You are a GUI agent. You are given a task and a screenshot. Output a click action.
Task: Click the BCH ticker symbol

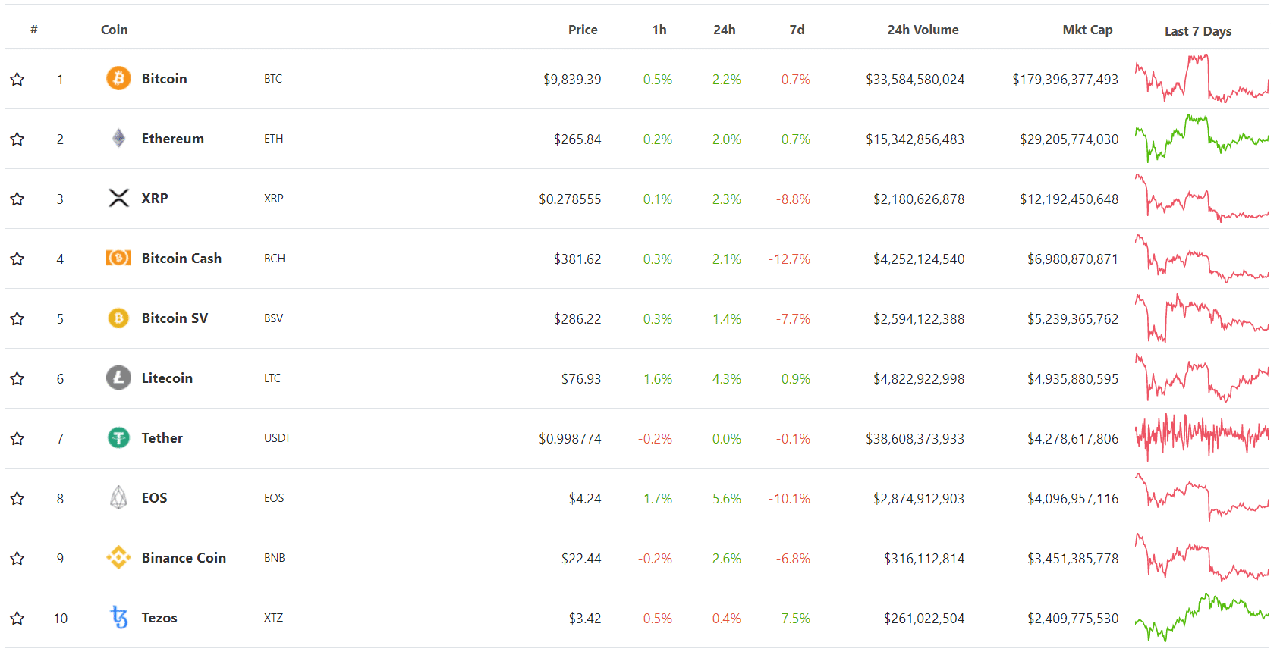pyautogui.click(x=275, y=259)
